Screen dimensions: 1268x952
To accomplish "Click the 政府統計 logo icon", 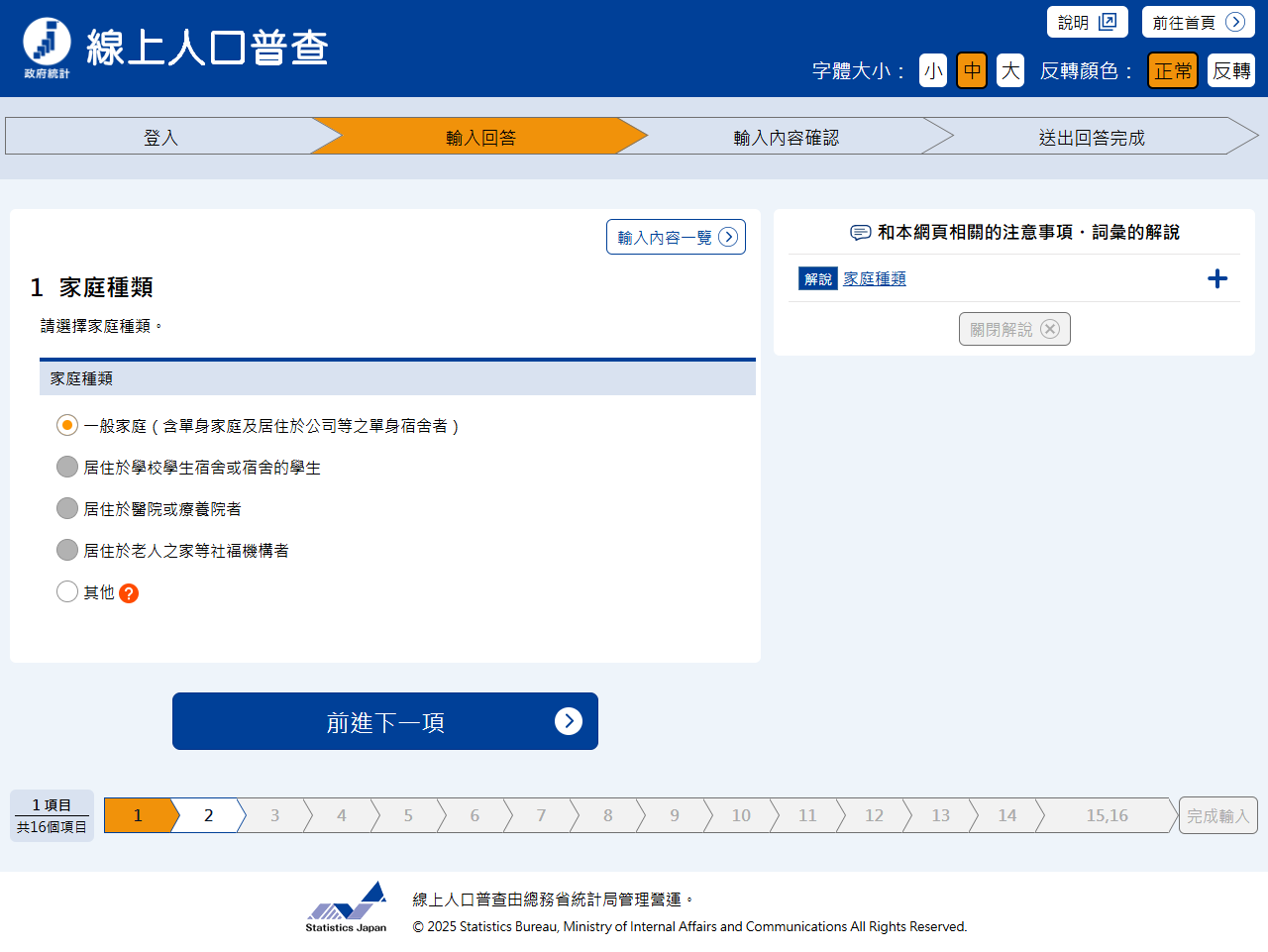I will (47, 47).
